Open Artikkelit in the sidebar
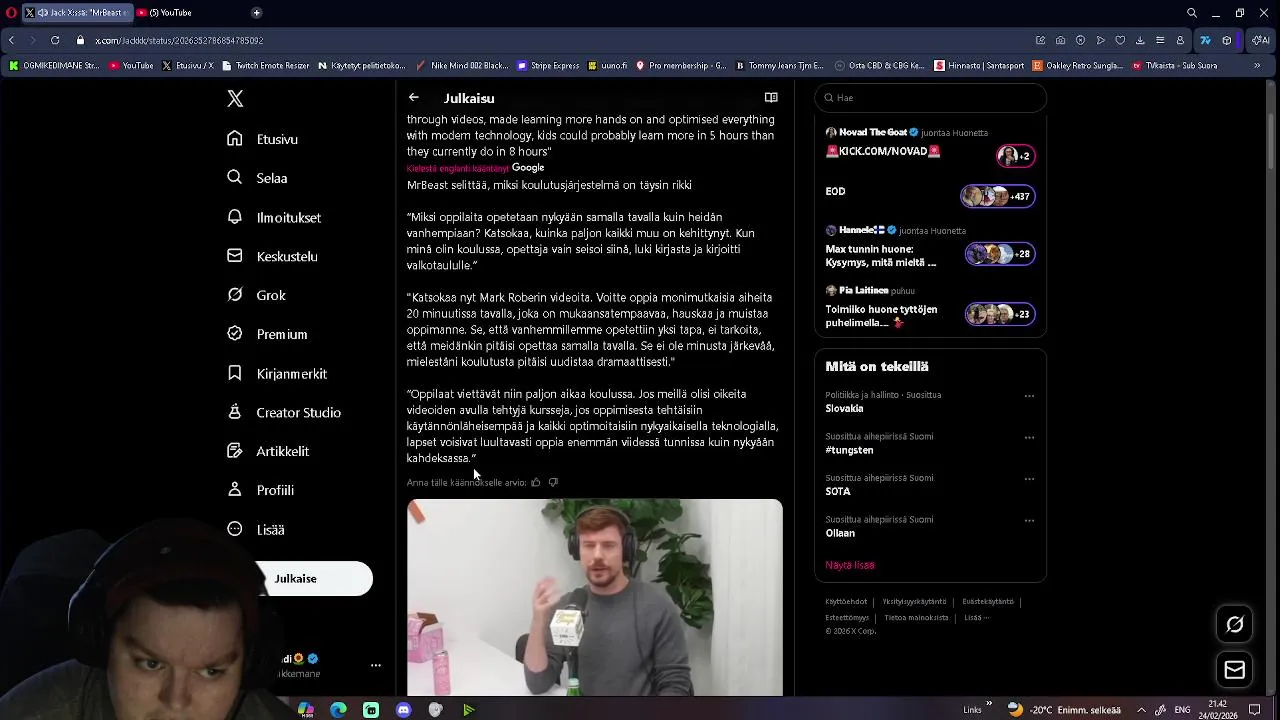This screenshot has height=720, width=1280. tap(268, 451)
